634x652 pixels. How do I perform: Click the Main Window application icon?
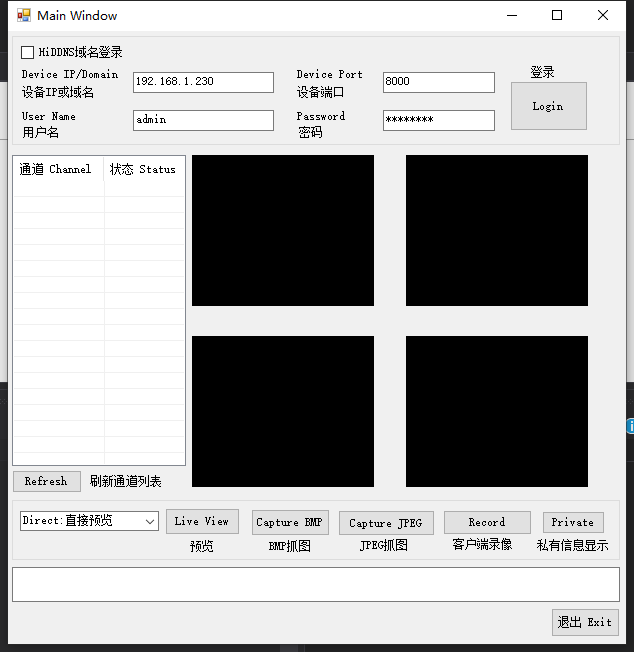point(24,15)
